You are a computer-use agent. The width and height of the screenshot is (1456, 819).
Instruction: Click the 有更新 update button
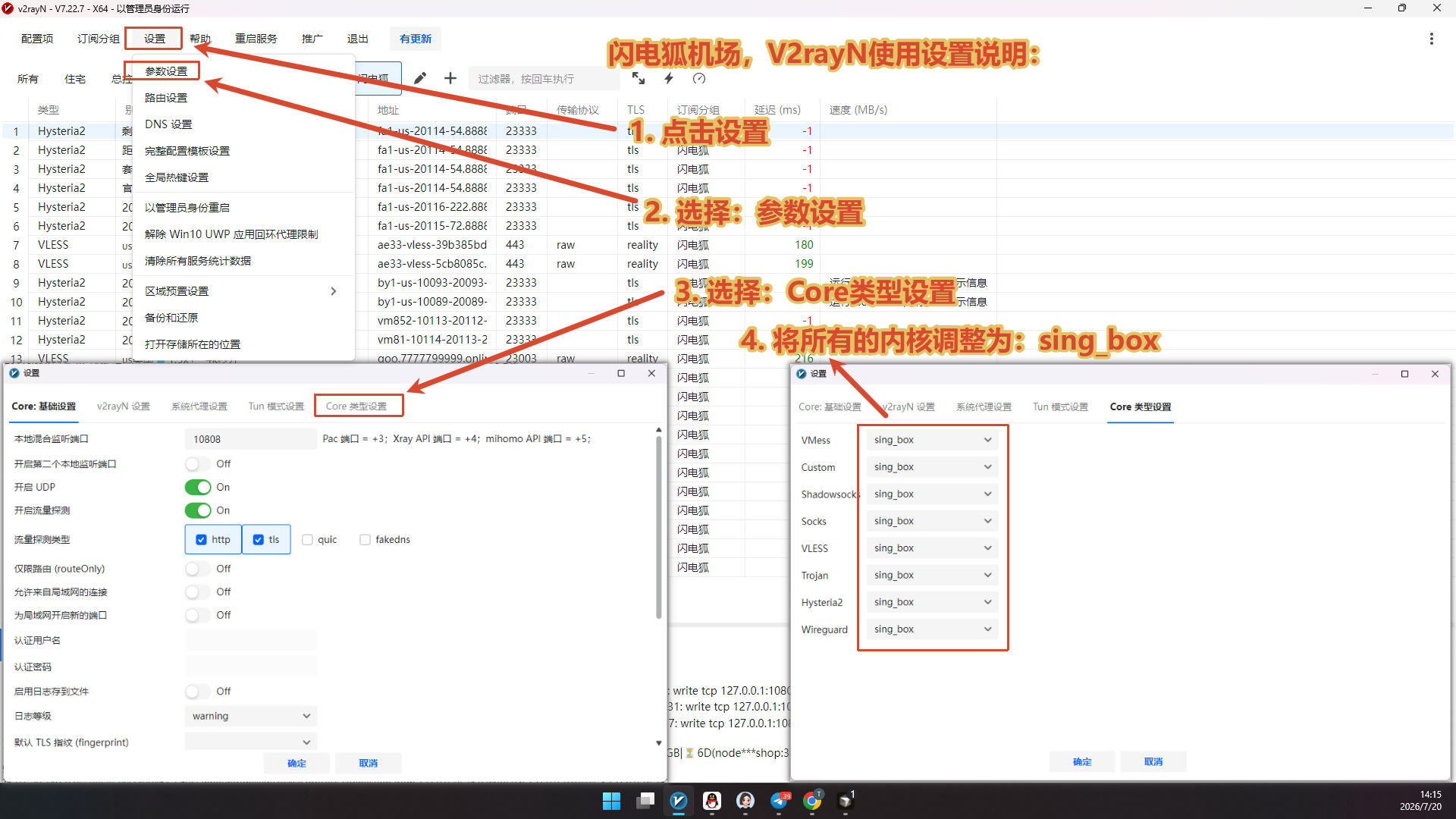(416, 39)
